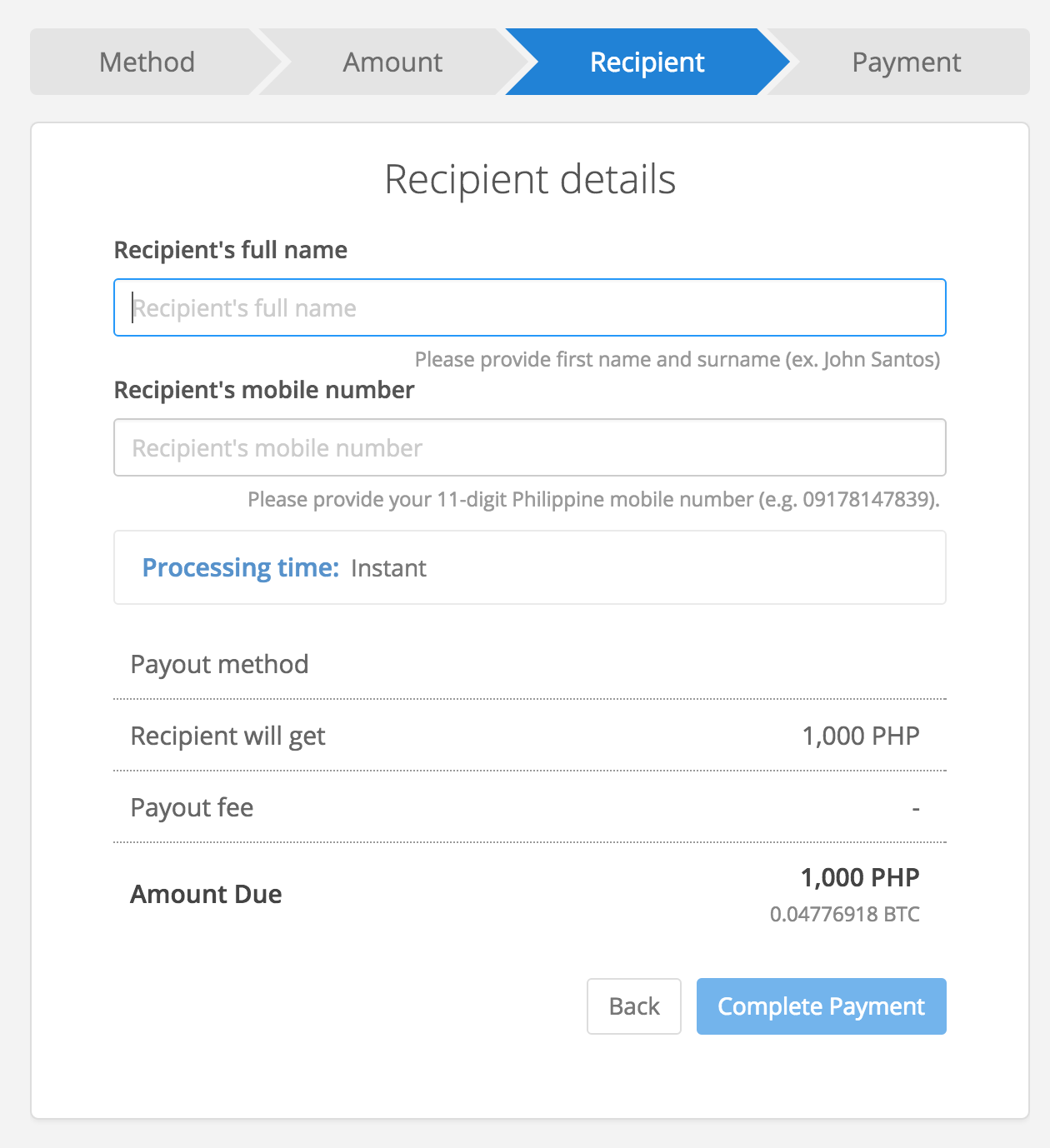Click the "Recipient's mobile number" field label
Image resolution: width=1050 pixels, height=1148 pixels.
[x=264, y=390]
